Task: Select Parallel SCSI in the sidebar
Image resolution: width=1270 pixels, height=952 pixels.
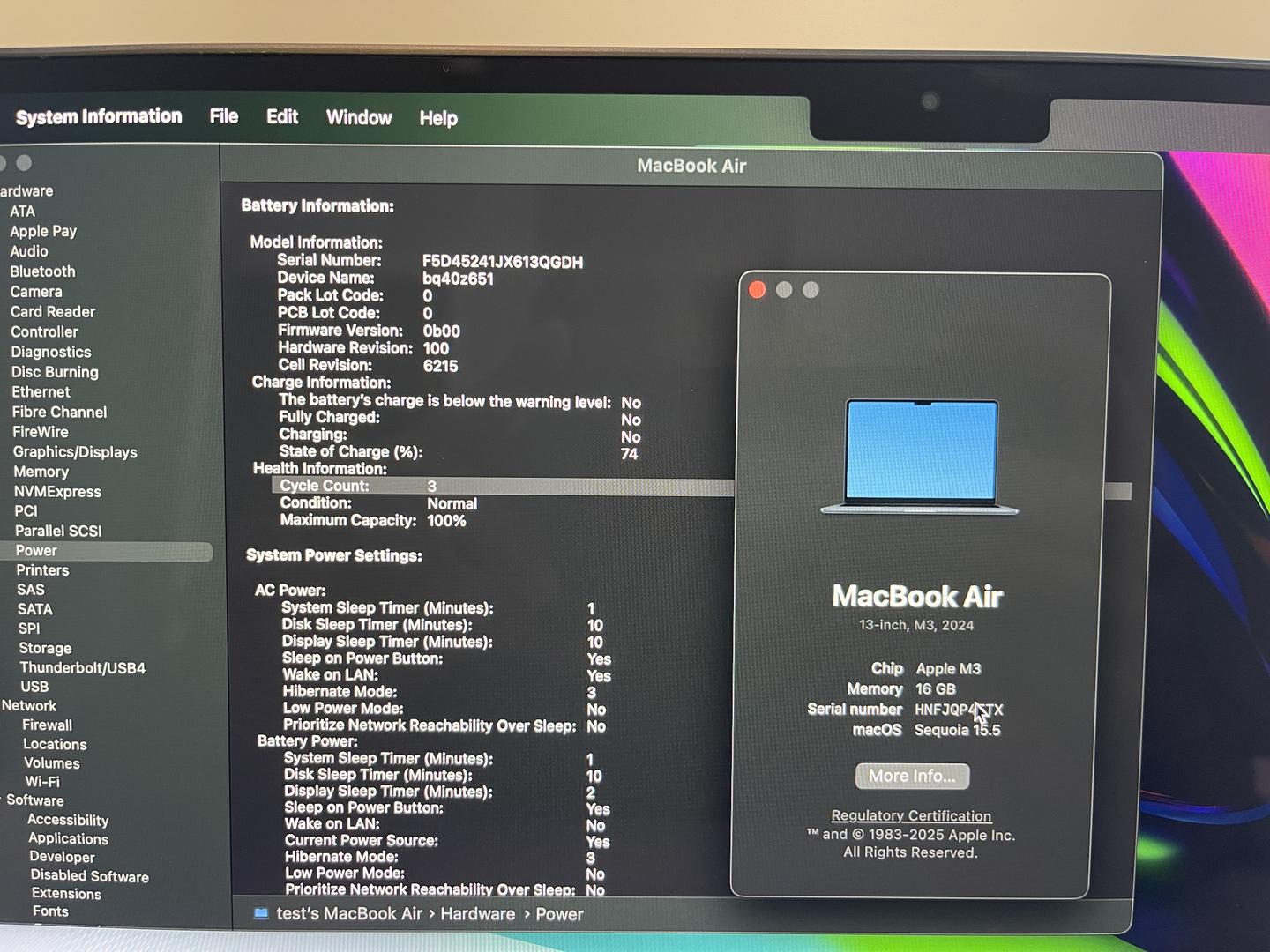Action: coord(58,531)
